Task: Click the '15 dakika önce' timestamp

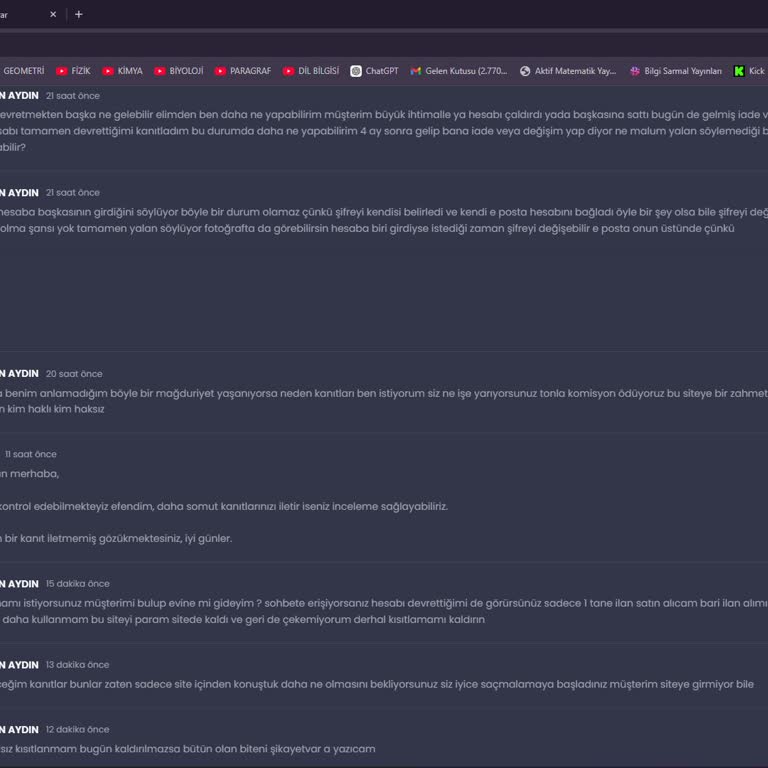Action: click(77, 583)
